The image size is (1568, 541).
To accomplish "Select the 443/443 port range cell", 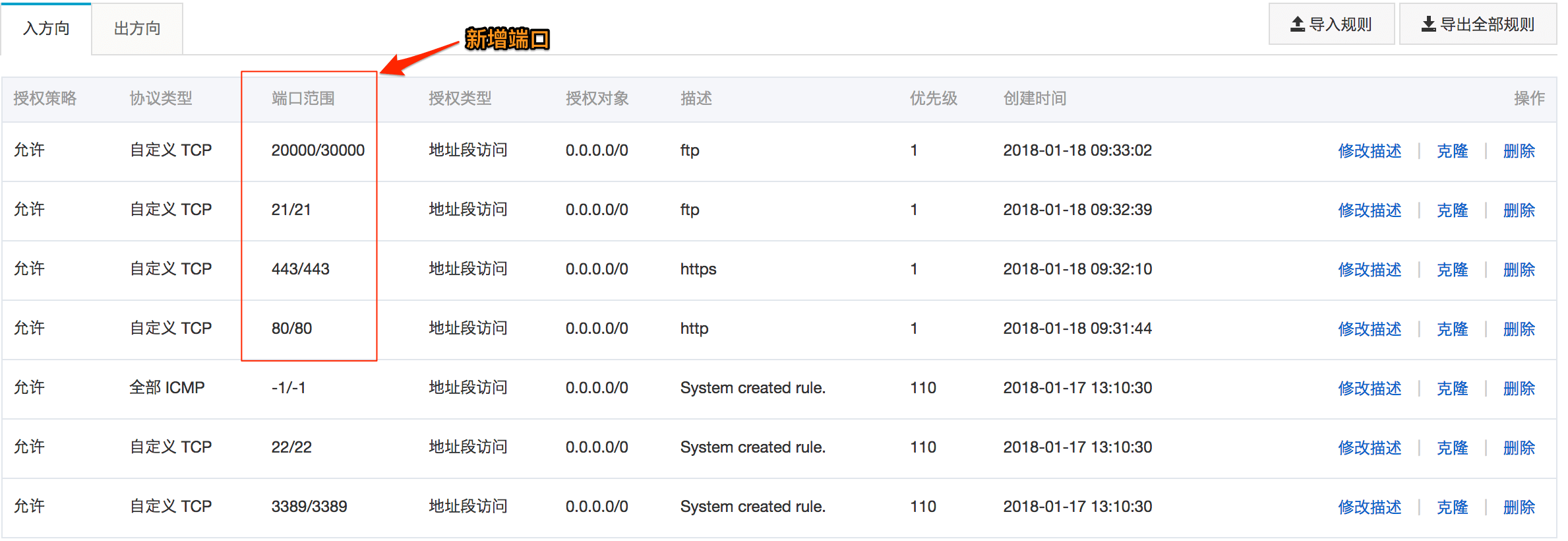I will click(300, 269).
